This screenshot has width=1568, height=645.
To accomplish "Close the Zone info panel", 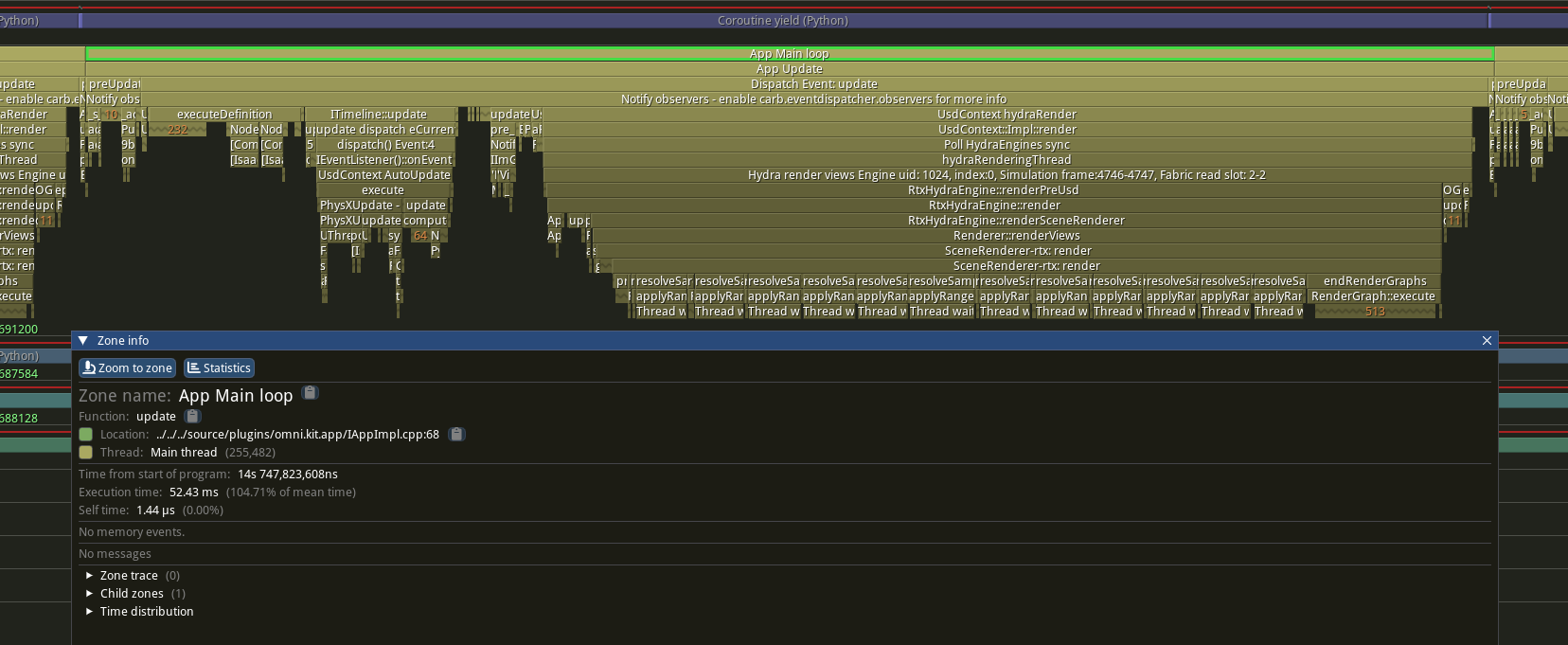I will click(1487, 341).
